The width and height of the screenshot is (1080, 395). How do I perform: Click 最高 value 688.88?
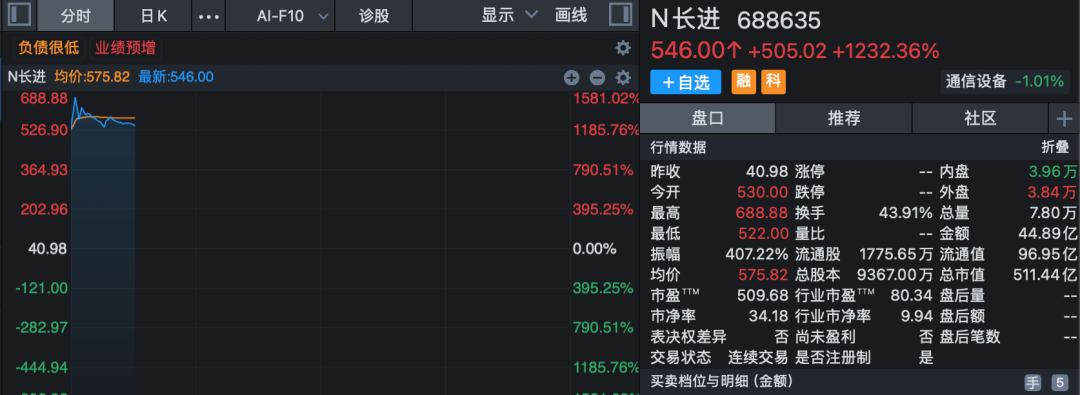coord(762,213)
